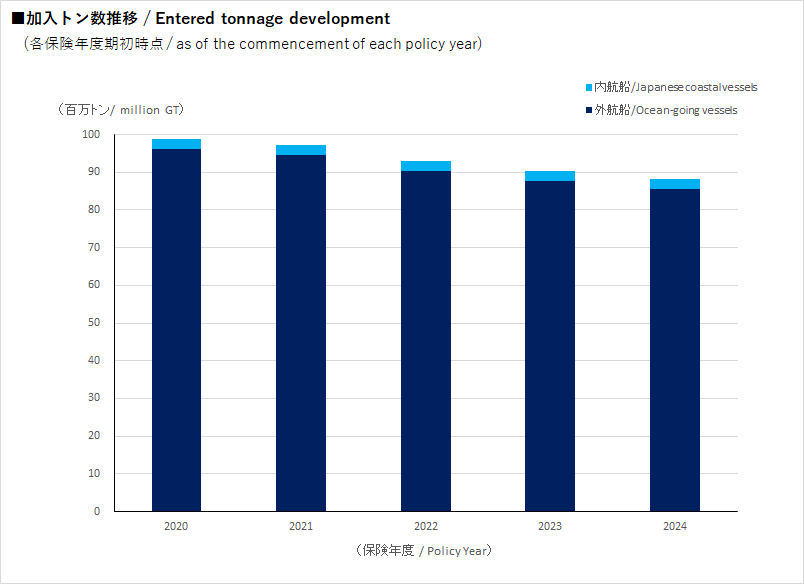Click the light blue Japanese coastal vessels legend swatch
Screen dimensions: 804x584
(x=589, y=88)
